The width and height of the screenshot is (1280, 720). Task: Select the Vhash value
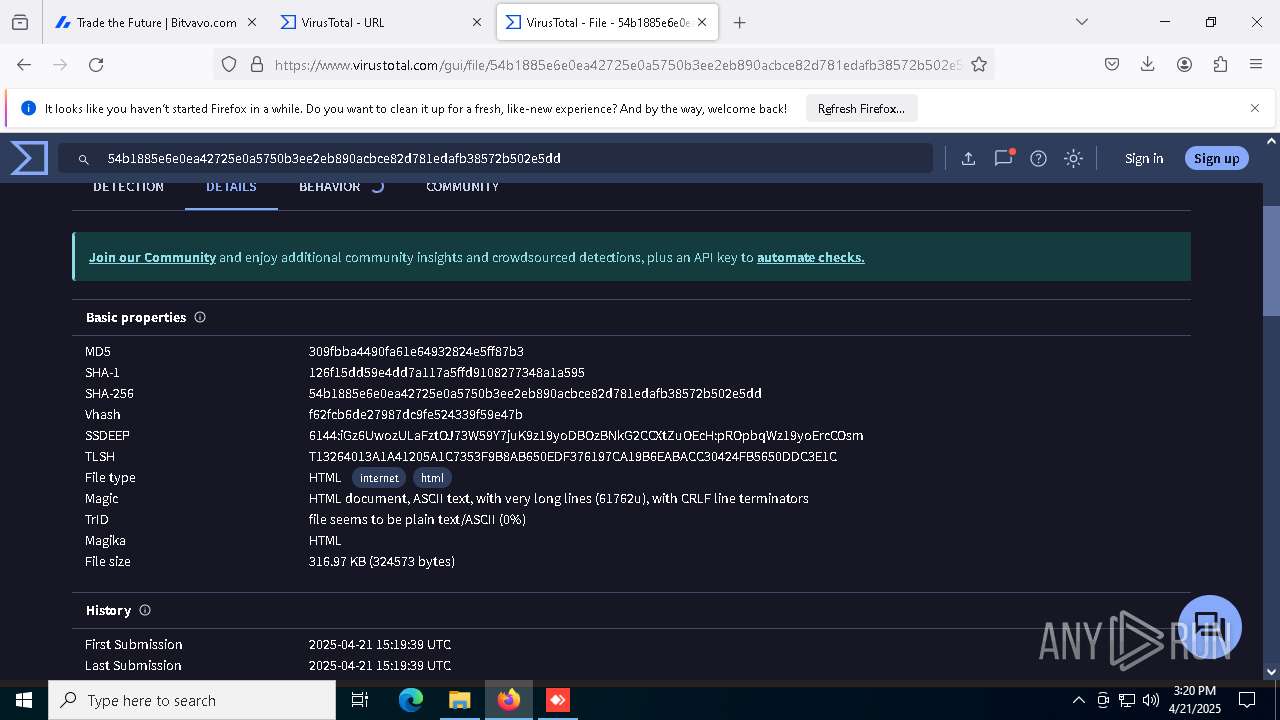[416, 415]
